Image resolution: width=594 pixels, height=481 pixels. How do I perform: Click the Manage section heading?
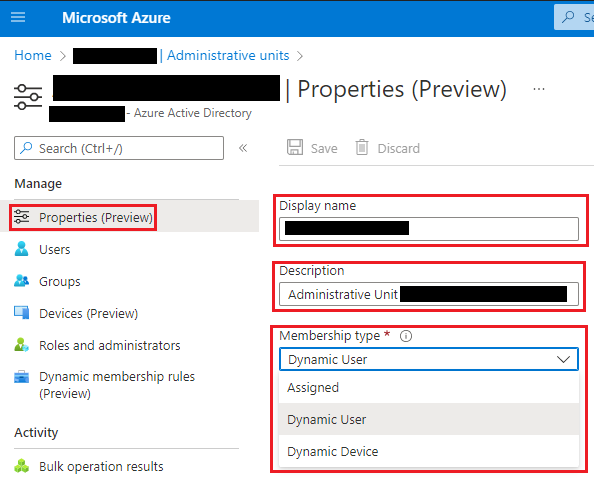pyautogui.click(x=38, y=184)
